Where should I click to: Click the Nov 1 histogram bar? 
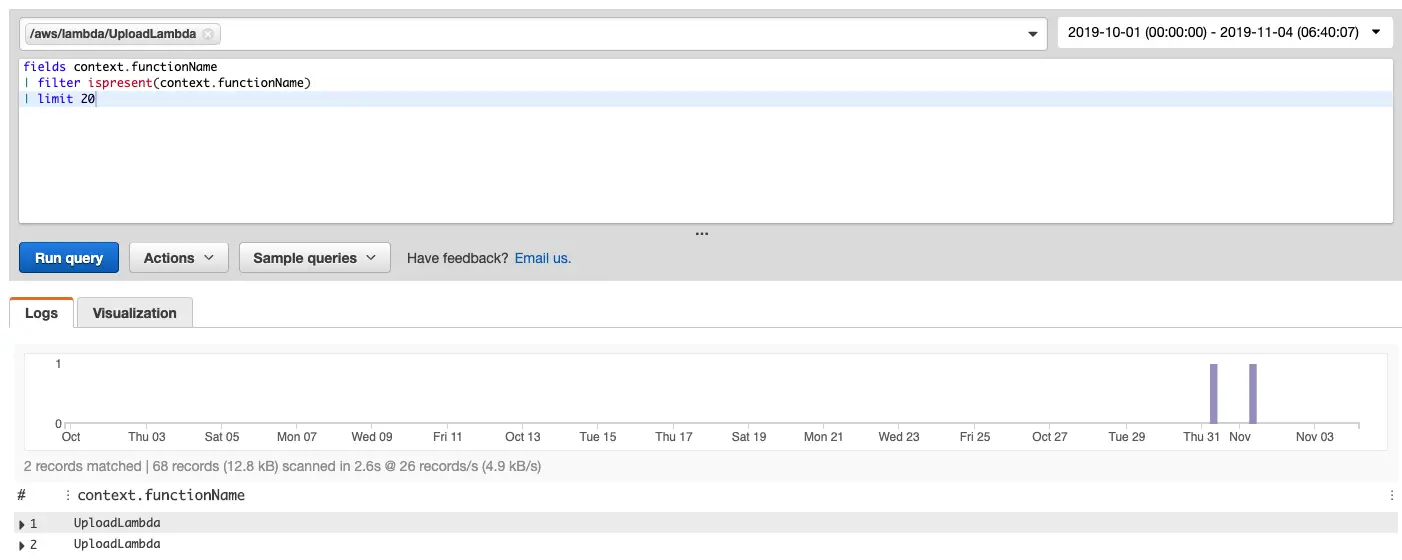coord(1252,394)
